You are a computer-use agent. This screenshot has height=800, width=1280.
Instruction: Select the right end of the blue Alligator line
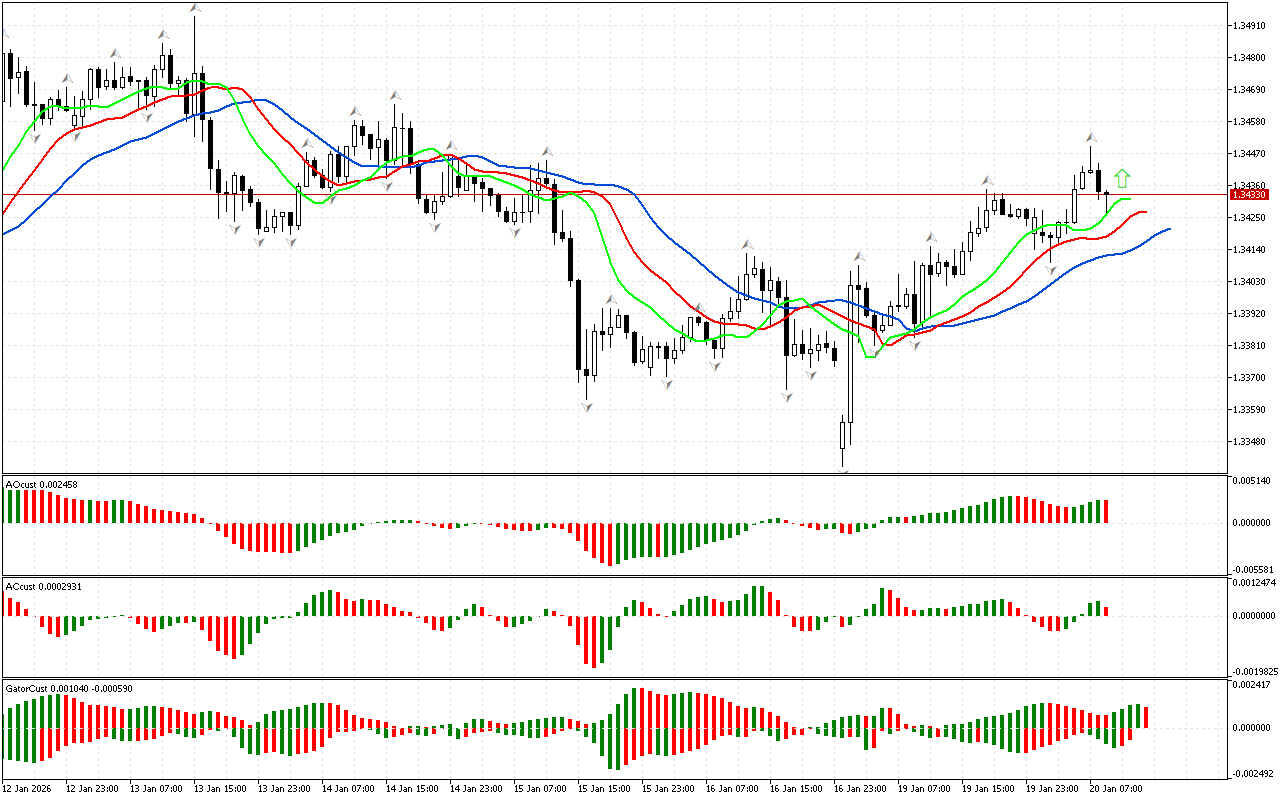[x=1168, y=229]
